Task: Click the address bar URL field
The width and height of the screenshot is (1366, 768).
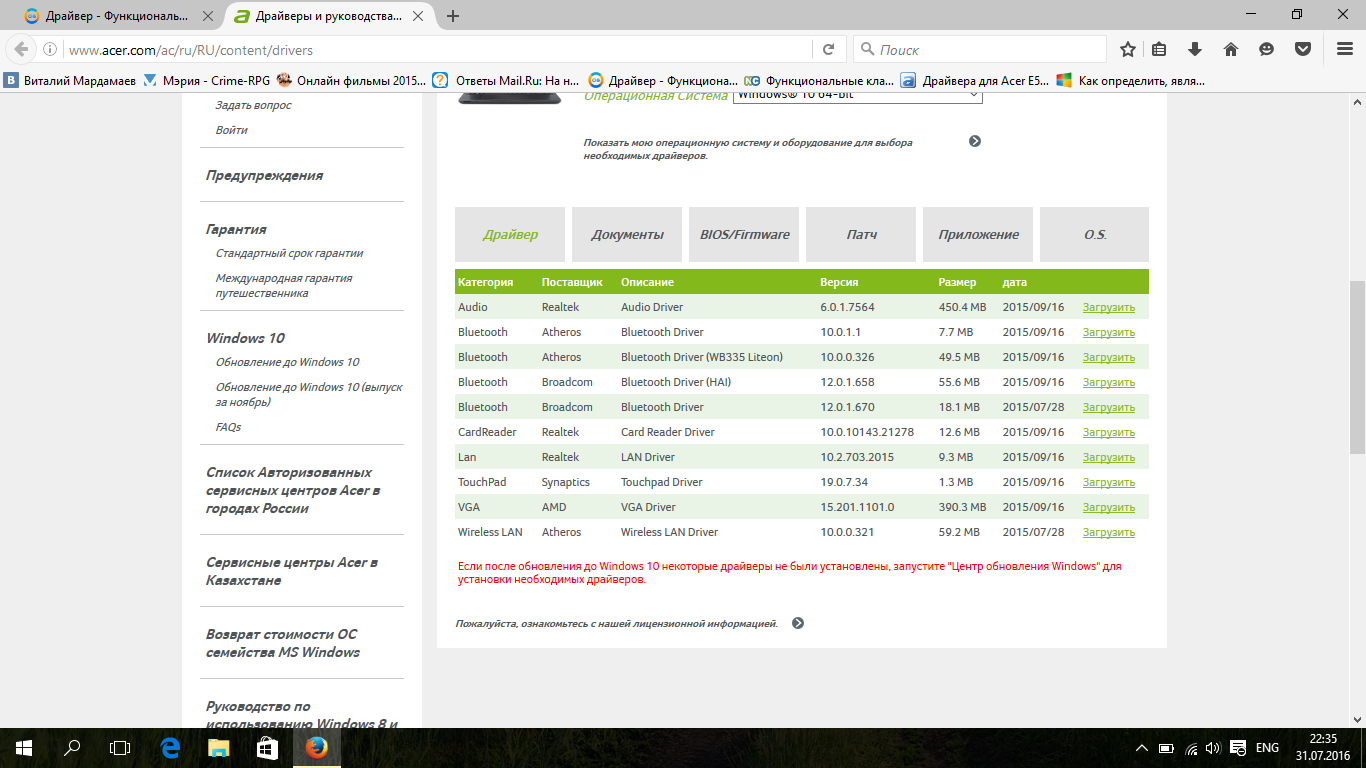Action: (x=438, y=49)
